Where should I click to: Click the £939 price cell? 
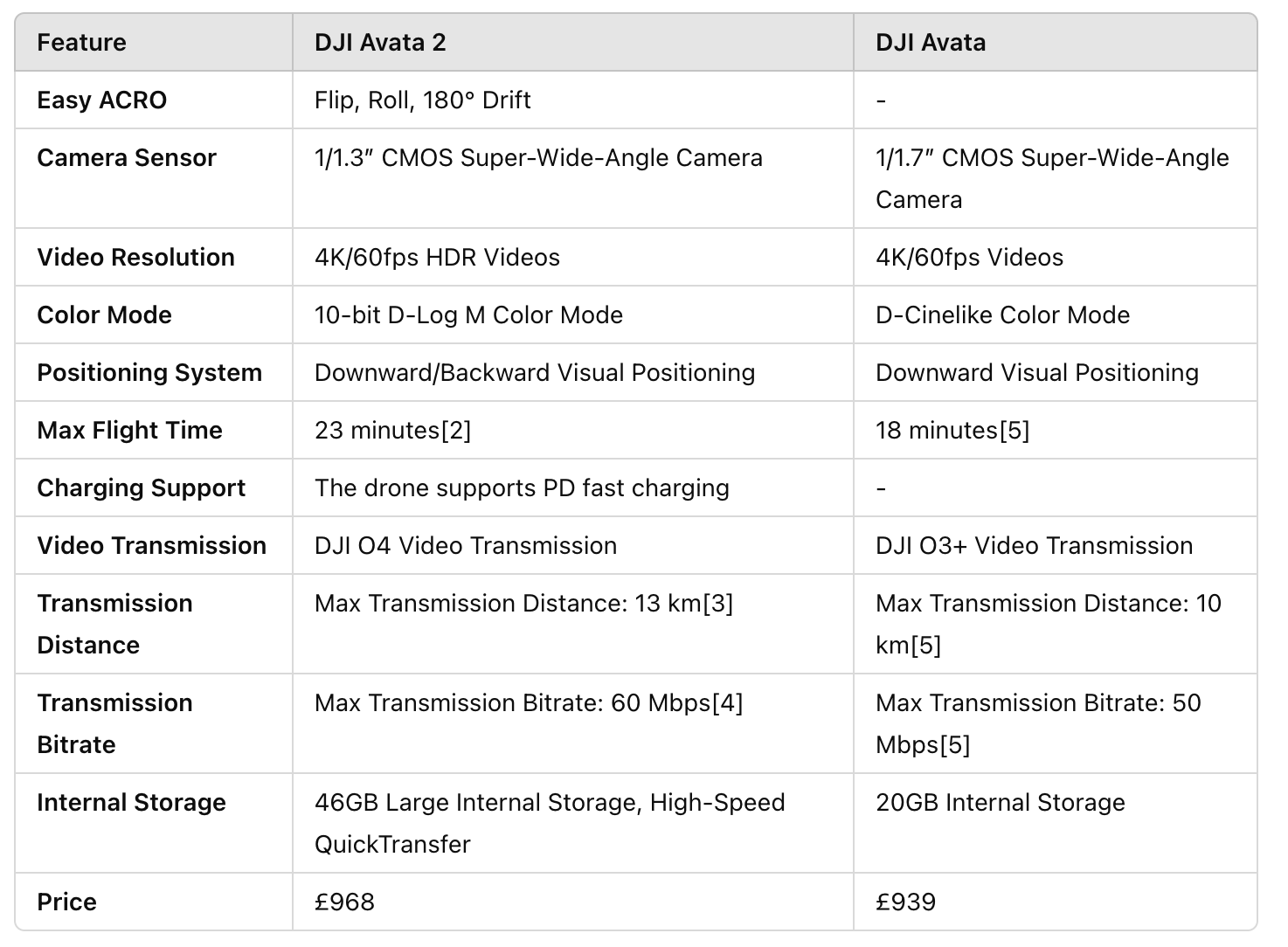click(x=905, y=902)
